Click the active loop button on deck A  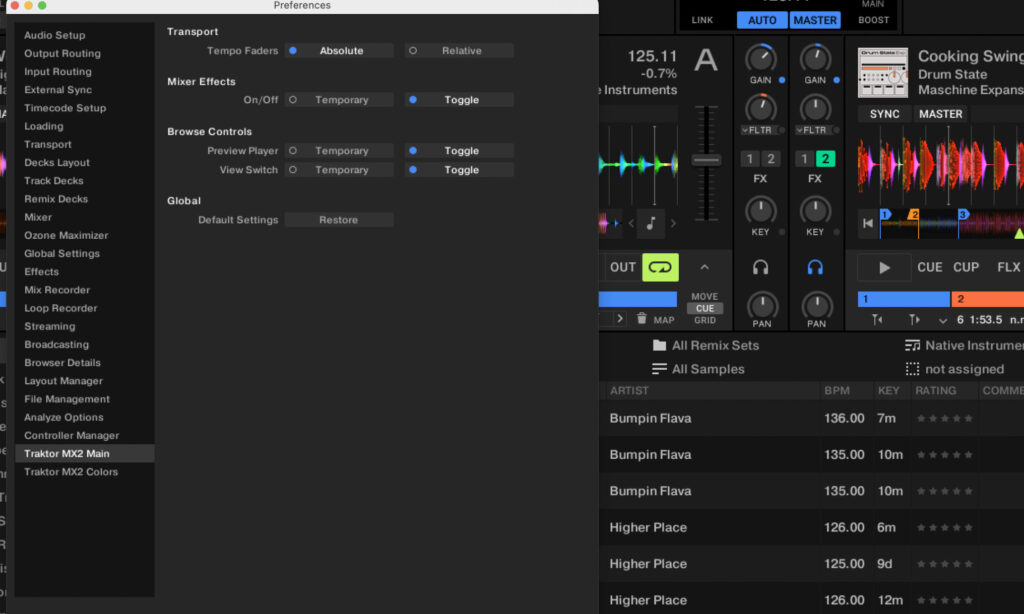tap(660, 267)
